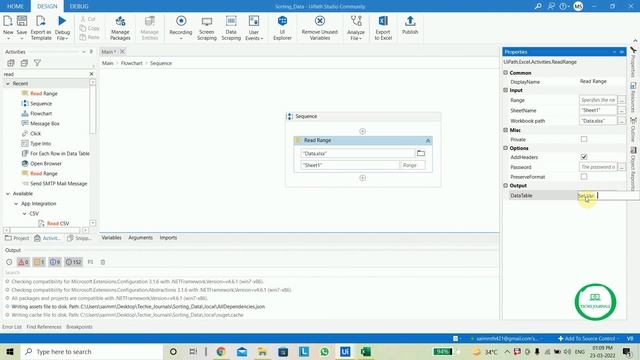
Task: Collapse App Integration tree node
Action: coord(16,204)
